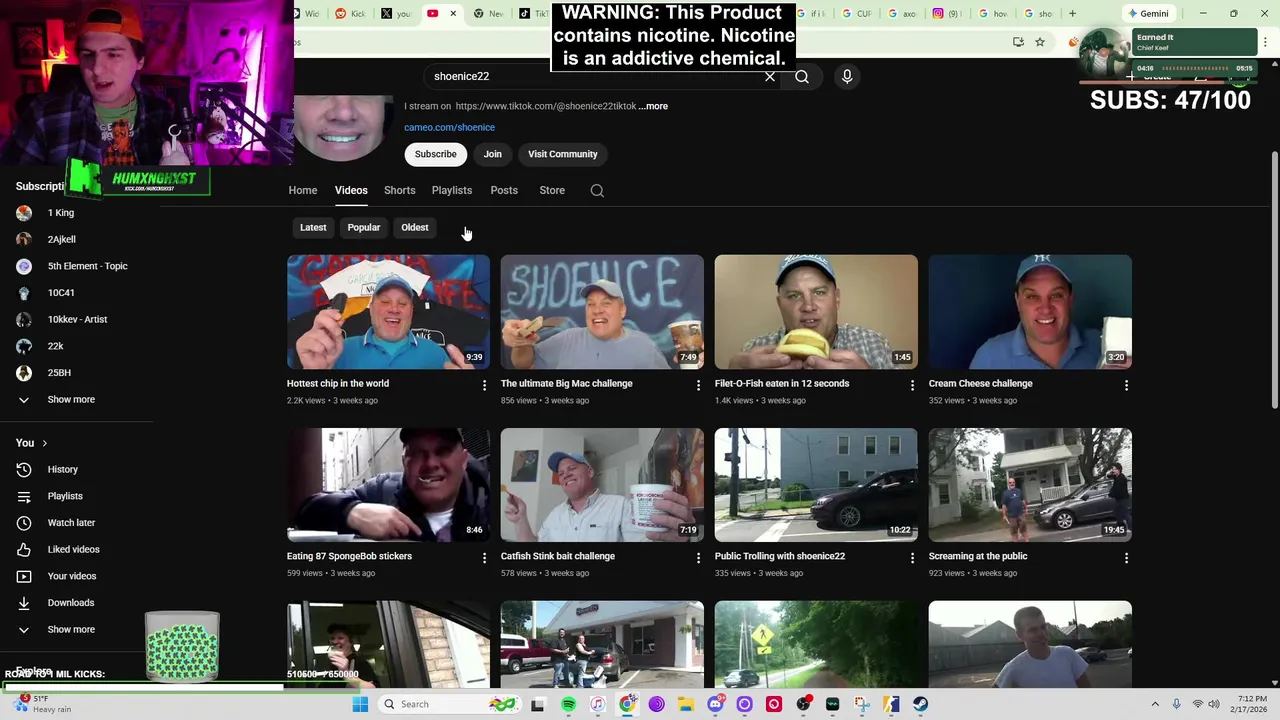Sort videos by Latest
Screen dimensions: 1280x720
coord(313,227)
